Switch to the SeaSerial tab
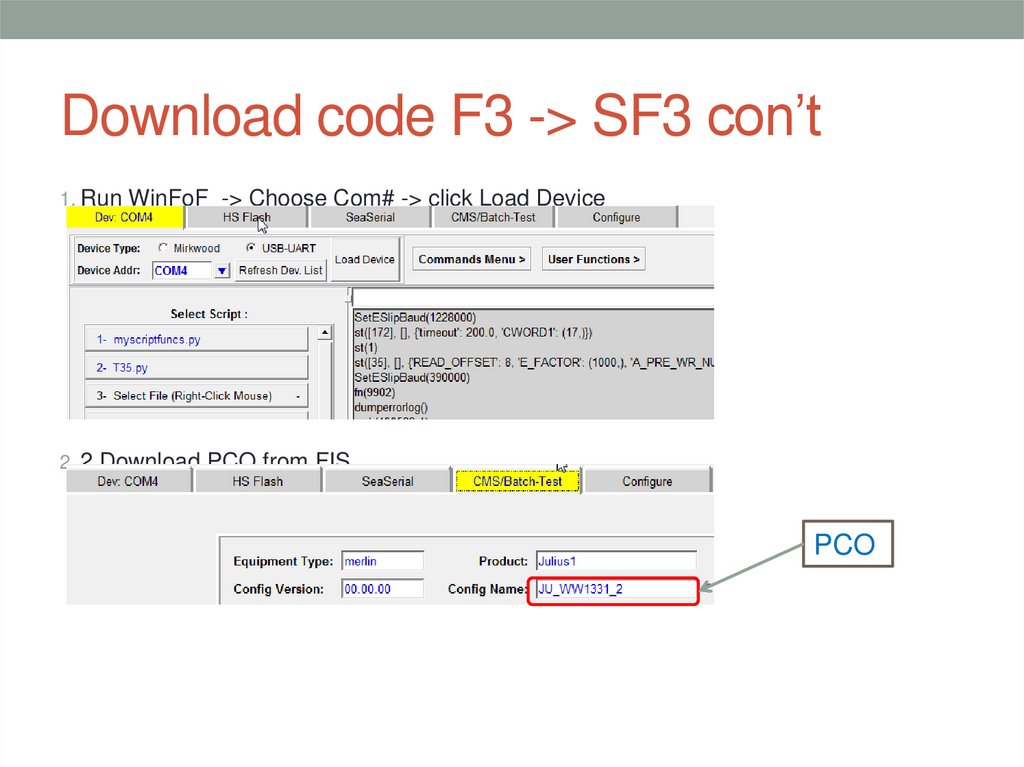Screen dimensions: 1024x767 coord(369,216)
